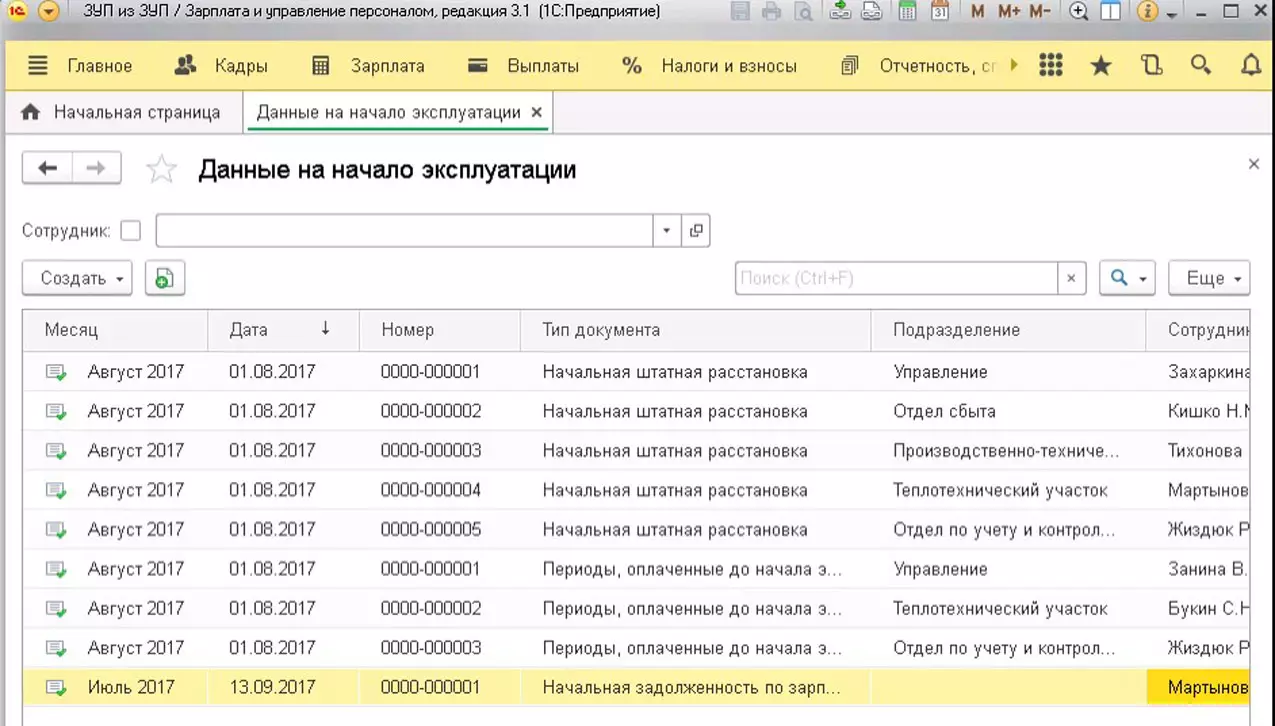The height and width of the screenshot is (726, 1275).
Task: Click the Print icon in the title bar
Action: pyautogui.click(x=771, y=12)
